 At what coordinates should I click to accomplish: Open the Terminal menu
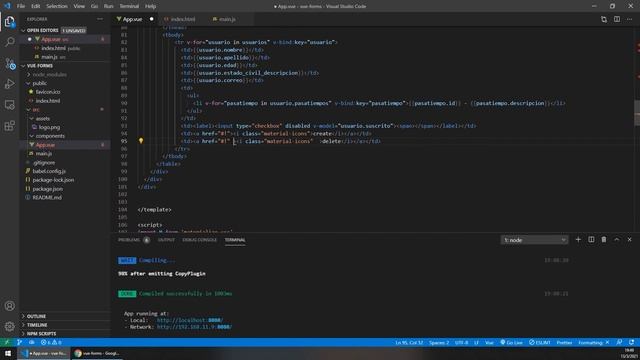pyautogui.click(x=129, y=6)
